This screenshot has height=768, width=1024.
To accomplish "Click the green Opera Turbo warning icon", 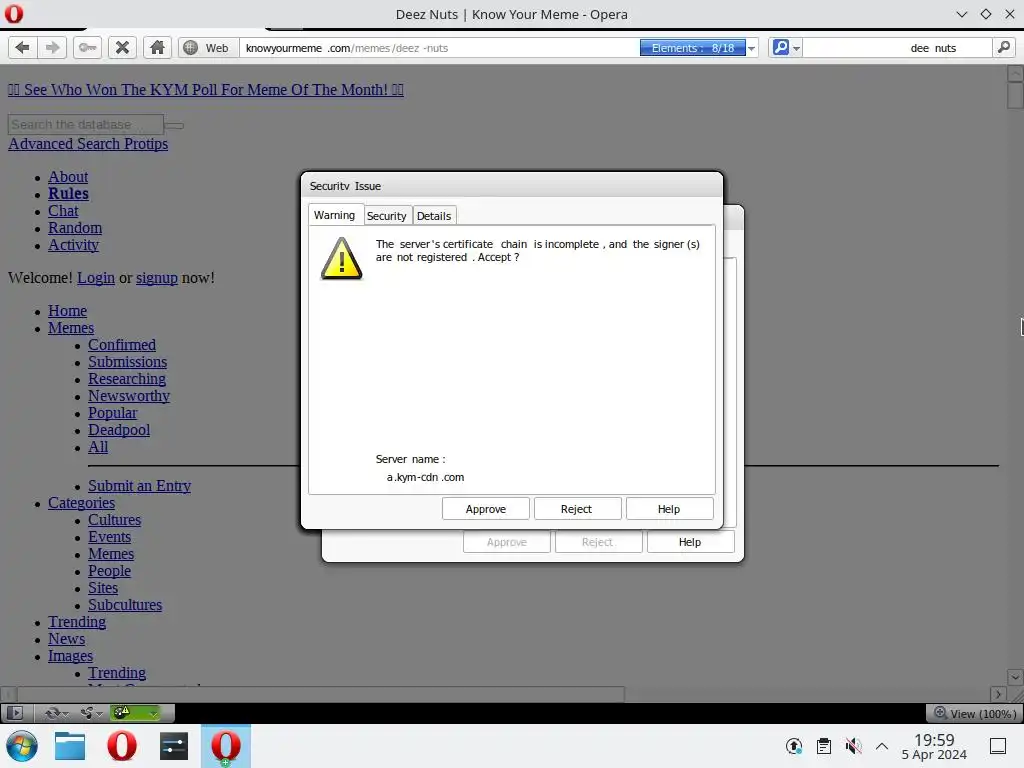I will [x=123, y=712].
